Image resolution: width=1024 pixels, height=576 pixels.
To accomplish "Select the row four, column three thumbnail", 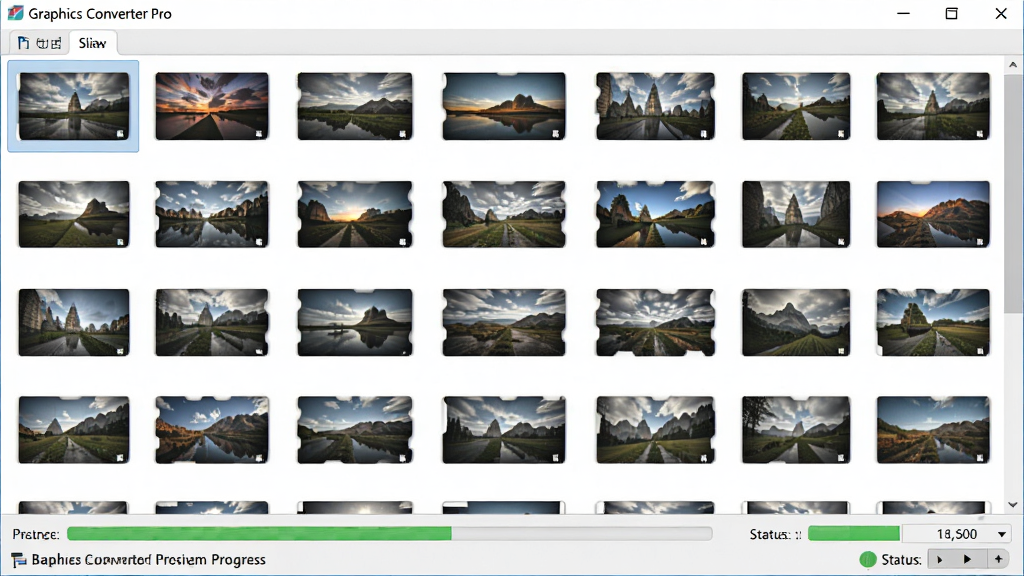I will coord(355,430).
